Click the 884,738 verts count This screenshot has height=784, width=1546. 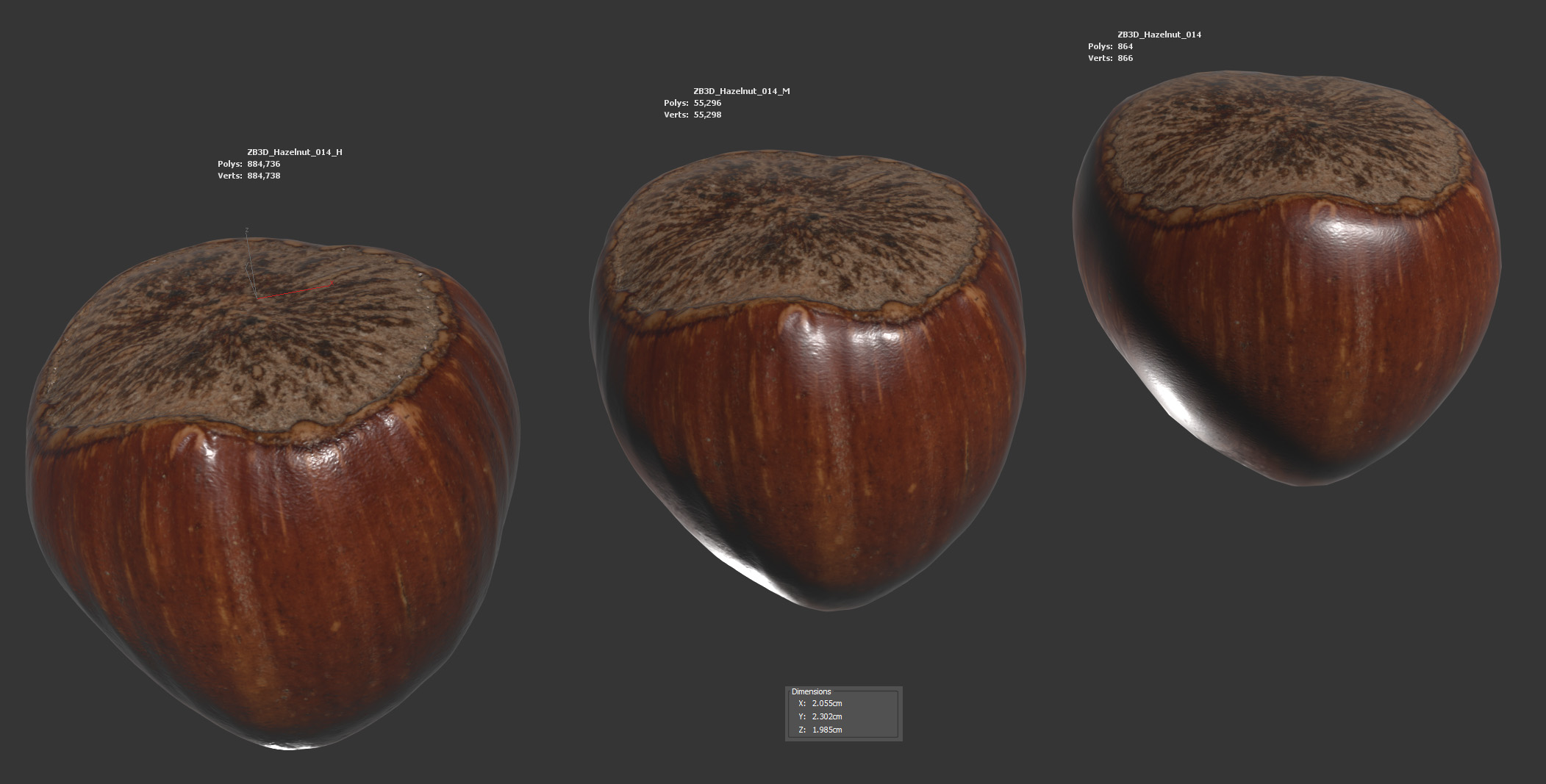[x=263, y=176]
